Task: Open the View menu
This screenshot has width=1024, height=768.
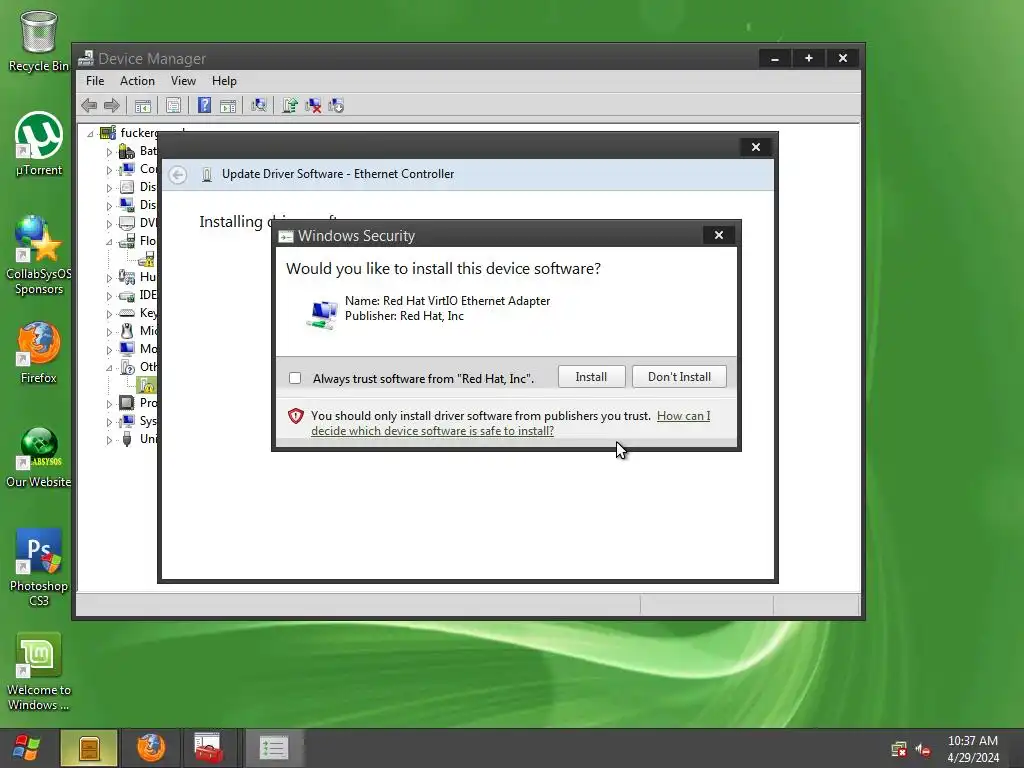Action: coord(183,81)
